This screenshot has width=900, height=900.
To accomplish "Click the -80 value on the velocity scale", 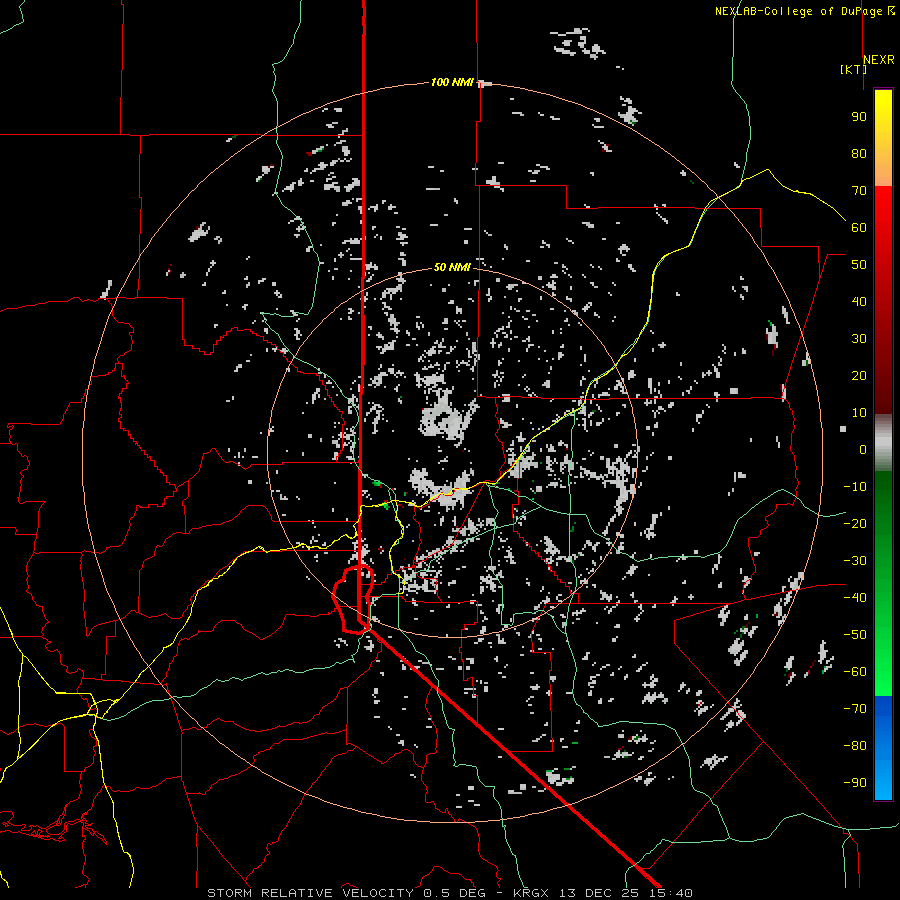I will [855, 746].
